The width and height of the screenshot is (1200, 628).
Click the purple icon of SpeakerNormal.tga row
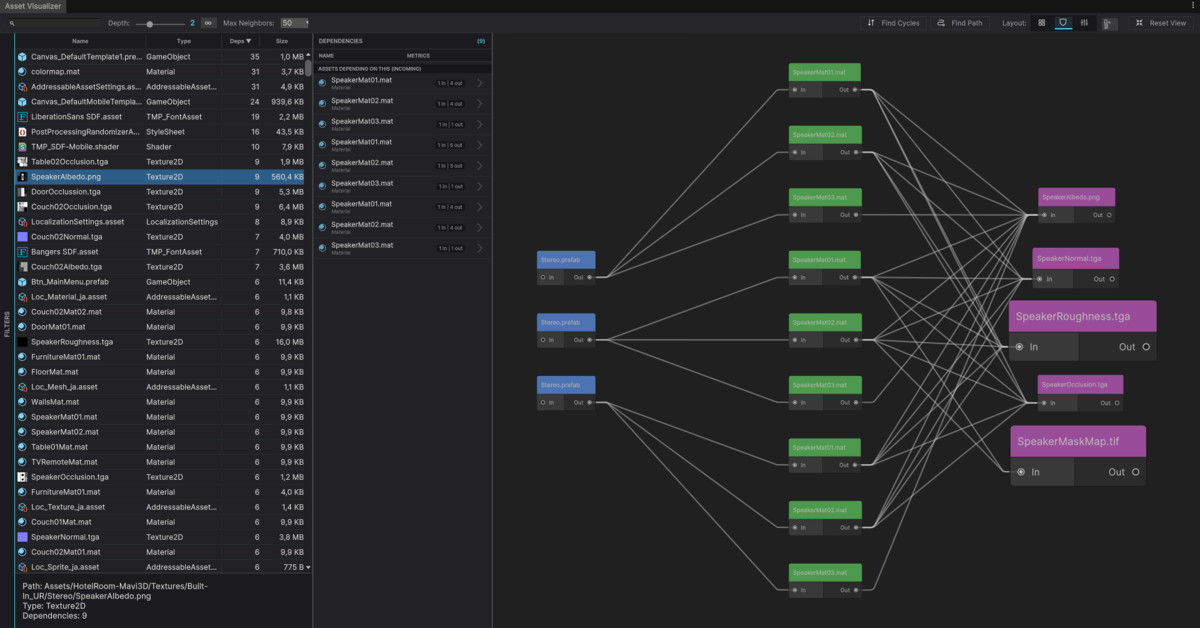point(22,537)
